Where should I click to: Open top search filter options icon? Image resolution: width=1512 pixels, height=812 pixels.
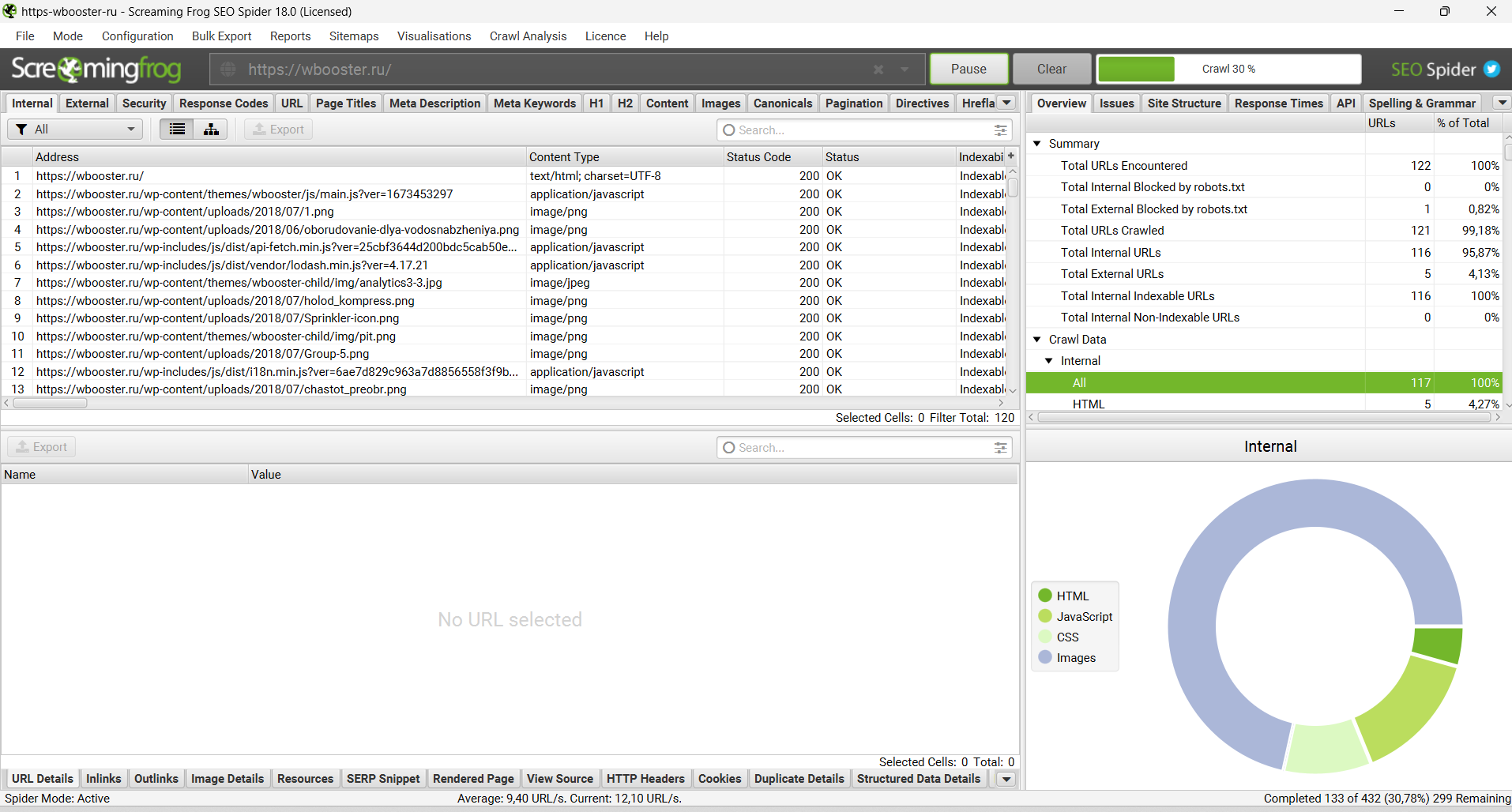tap(1001, 130)
